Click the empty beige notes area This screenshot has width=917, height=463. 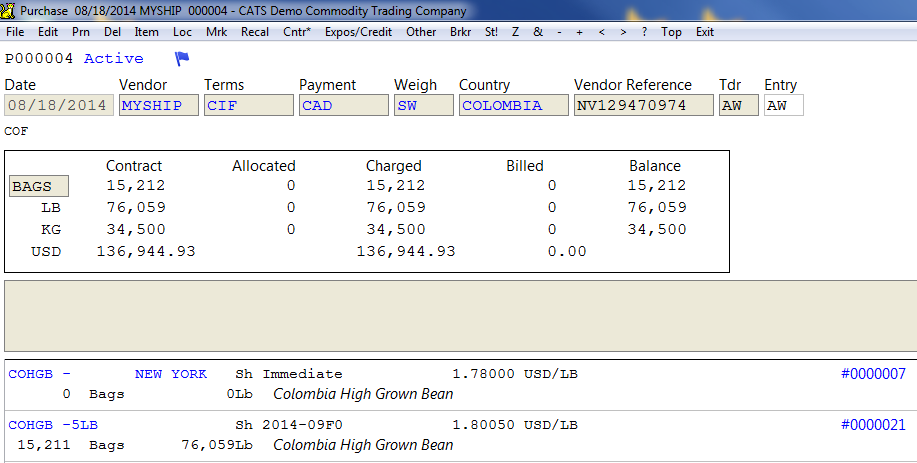click(460, 316)
